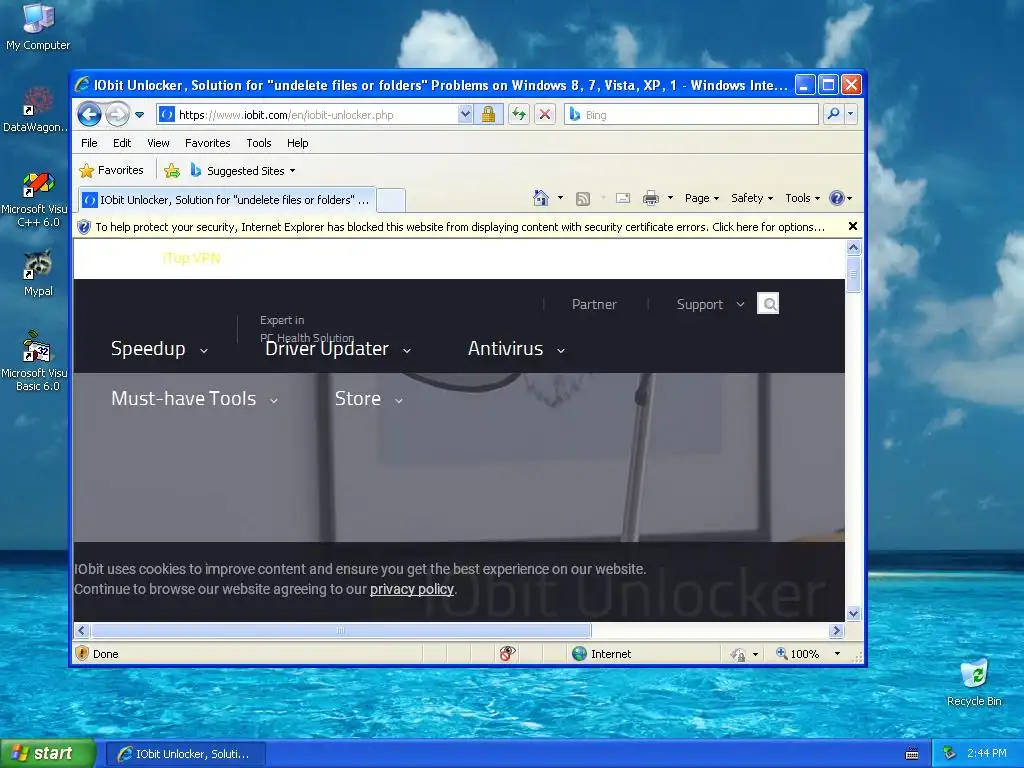Viewport: 1024px width, 768px height.
Task: Close the information bar with X
Action: click(x=852, y=226)
